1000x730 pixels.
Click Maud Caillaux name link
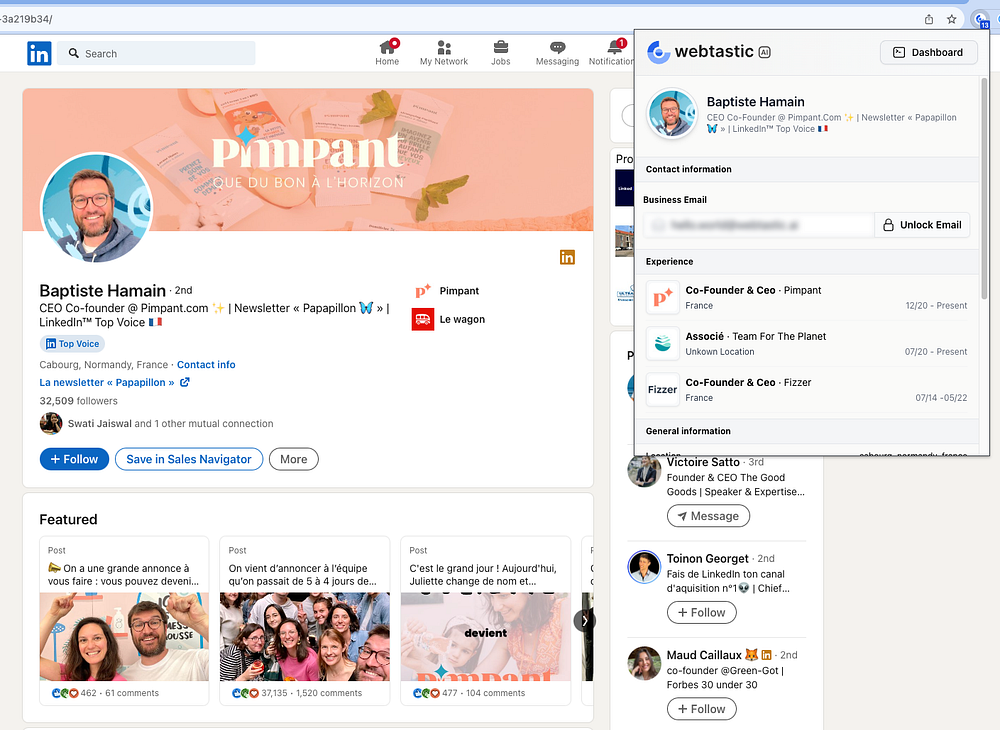point(704,655)
